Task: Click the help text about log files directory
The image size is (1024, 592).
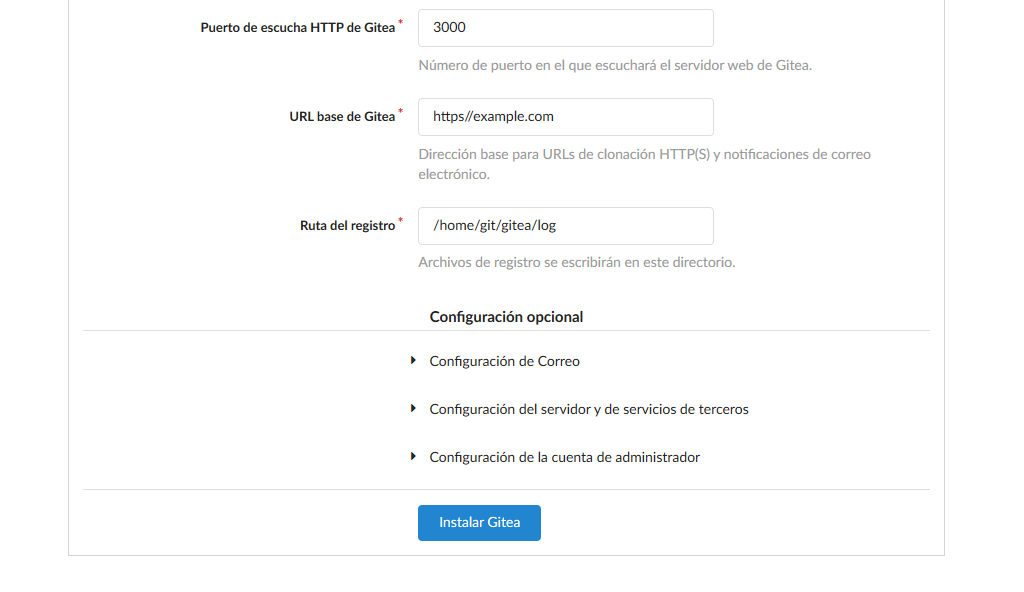Action: [576, 263]
